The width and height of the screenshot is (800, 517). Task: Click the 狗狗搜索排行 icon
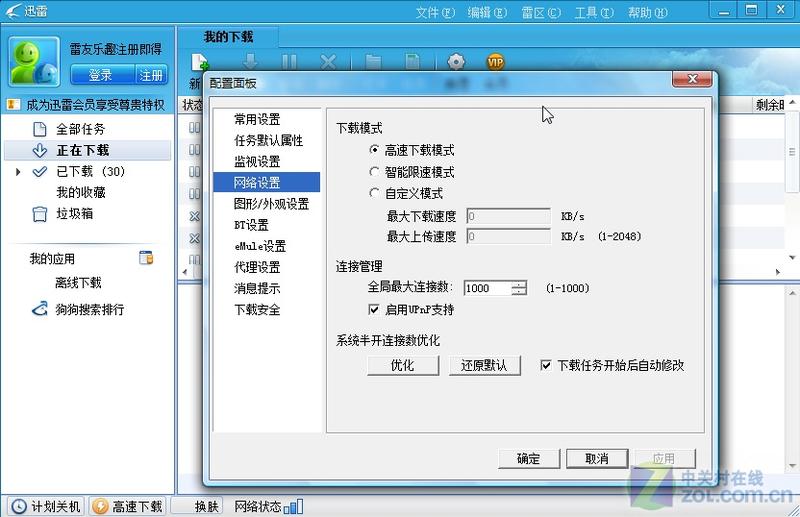pyautogui.click(x=40, y=309)
